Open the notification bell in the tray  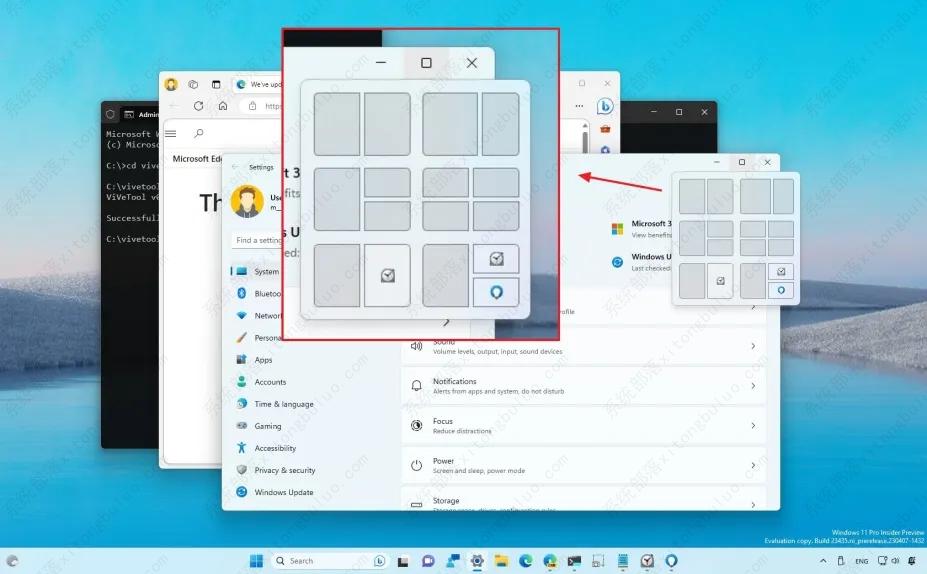(x=913, y=560)
